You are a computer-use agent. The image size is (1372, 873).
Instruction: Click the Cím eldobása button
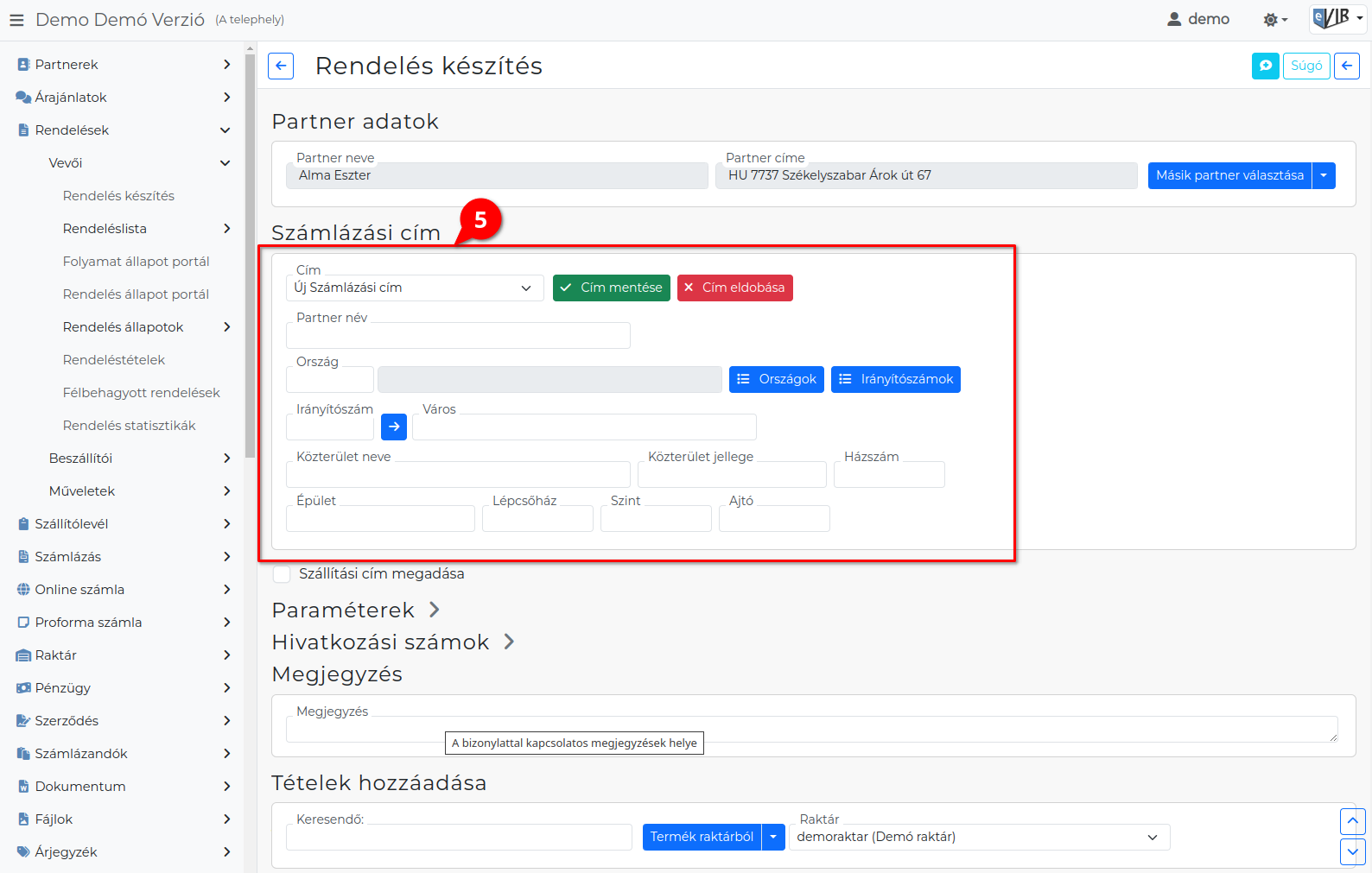coord(735,288)
